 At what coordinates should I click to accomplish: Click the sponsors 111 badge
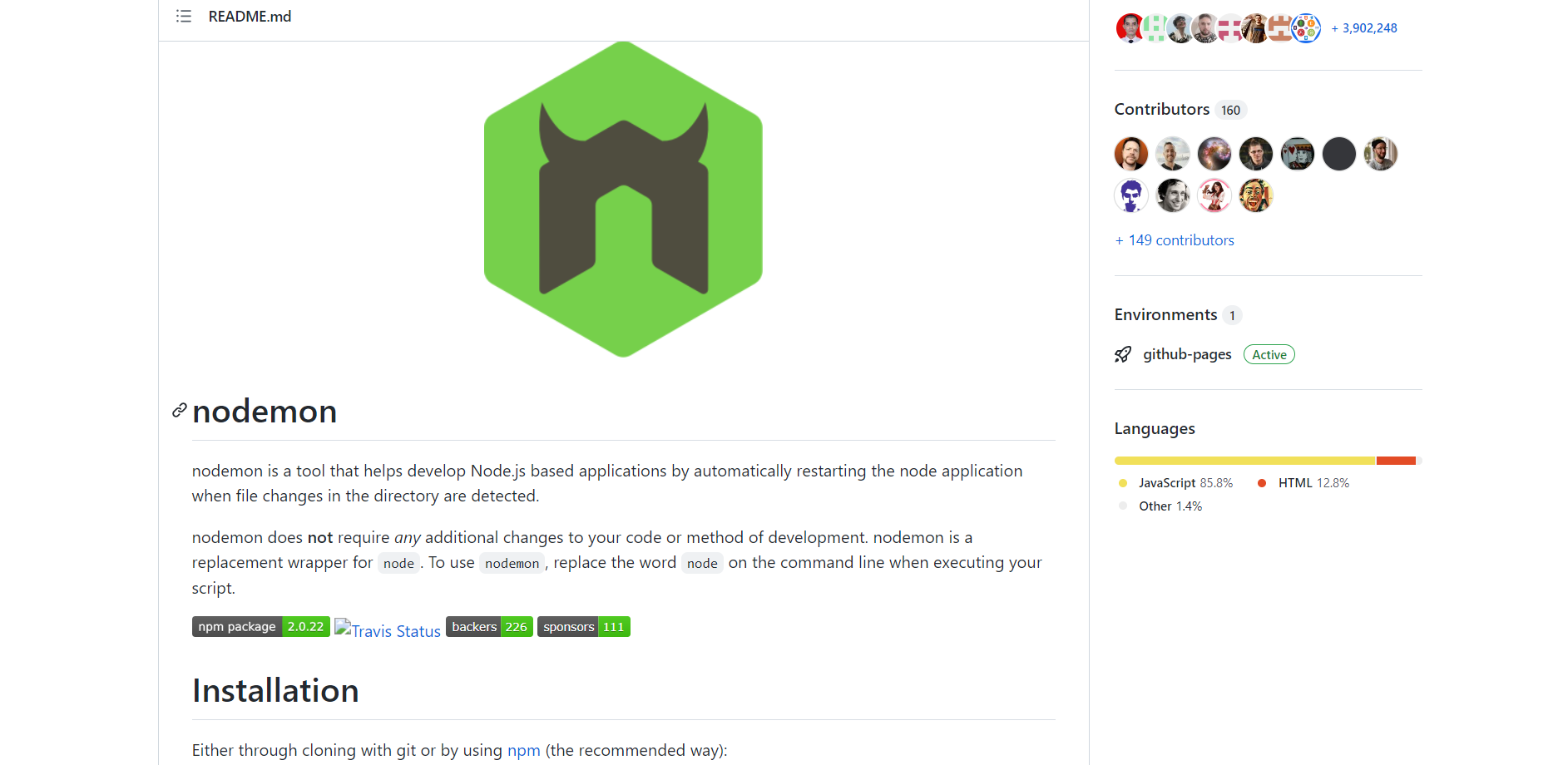584,627
